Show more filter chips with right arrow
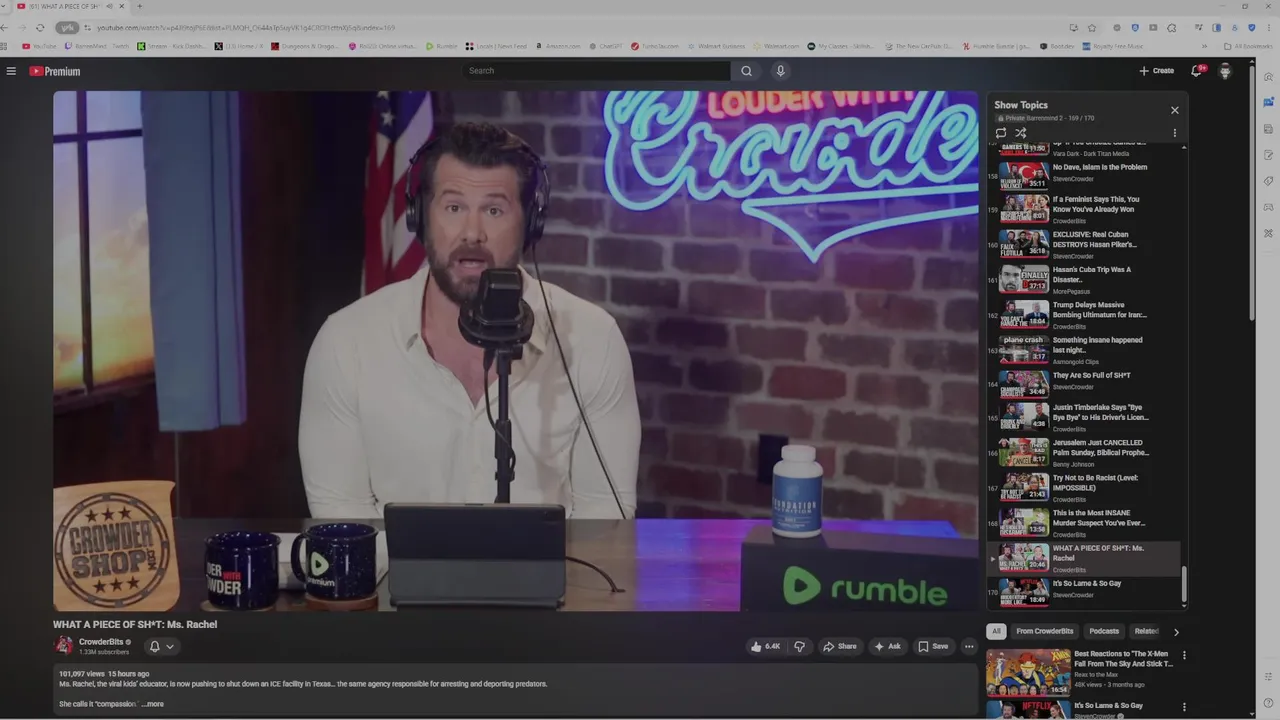 pyautogui.click(x=1176, y=632)
